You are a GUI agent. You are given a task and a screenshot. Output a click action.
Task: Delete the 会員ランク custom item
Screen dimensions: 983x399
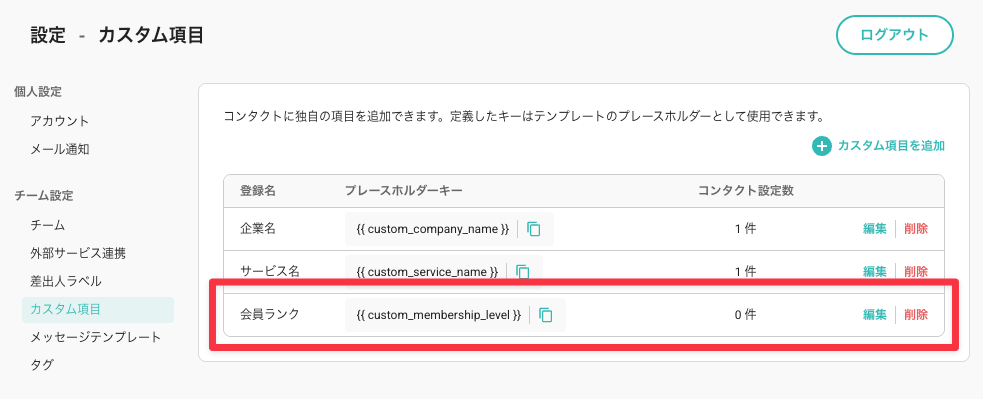tap(916, 315)
